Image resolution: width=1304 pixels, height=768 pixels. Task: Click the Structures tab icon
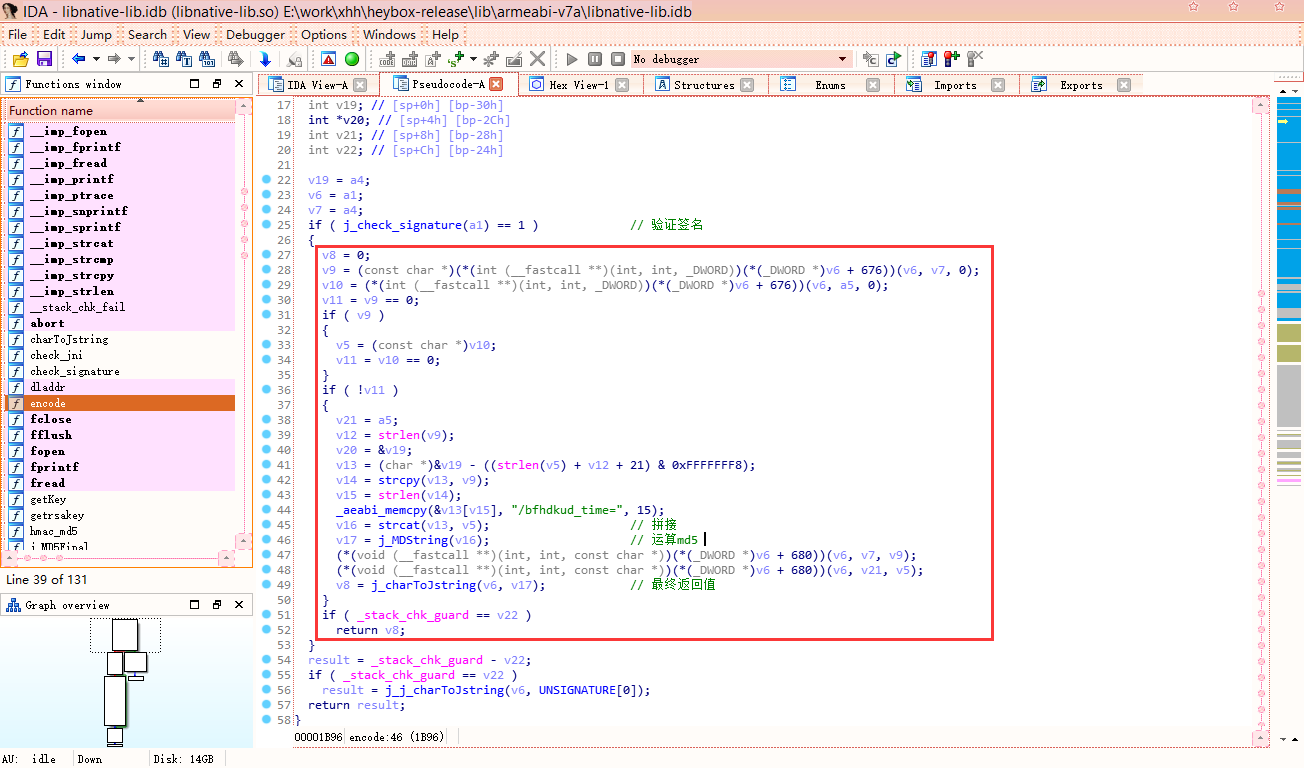point(662,85)
